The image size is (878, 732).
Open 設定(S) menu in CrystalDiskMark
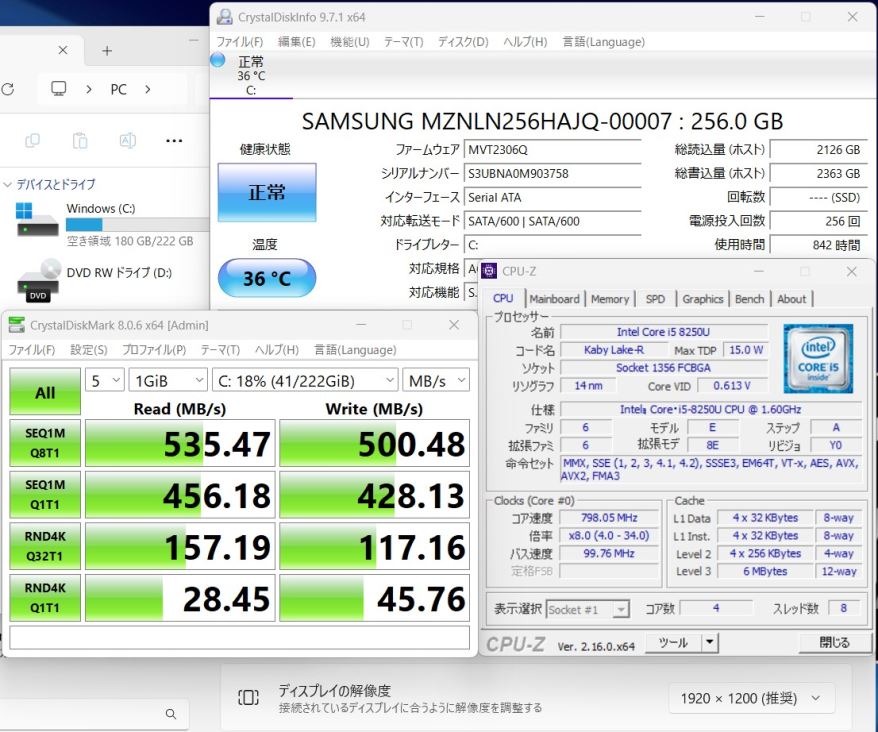point(88,350)
